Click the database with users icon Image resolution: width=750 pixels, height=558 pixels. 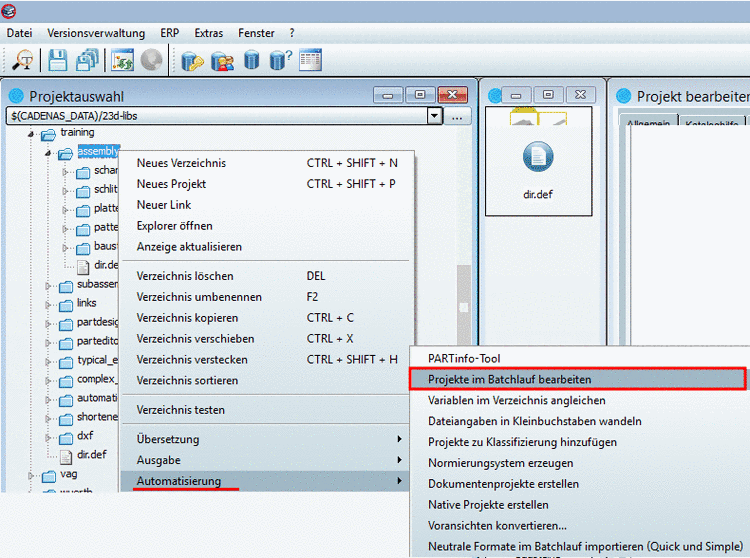click(222, 61)
